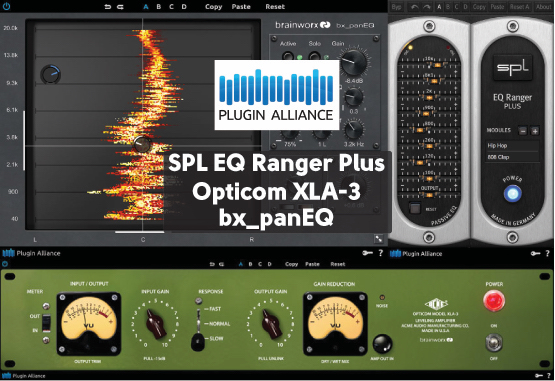Click the undo arrow in Opticom toolbar
The image size is (555, 381).
pos(212,264)
